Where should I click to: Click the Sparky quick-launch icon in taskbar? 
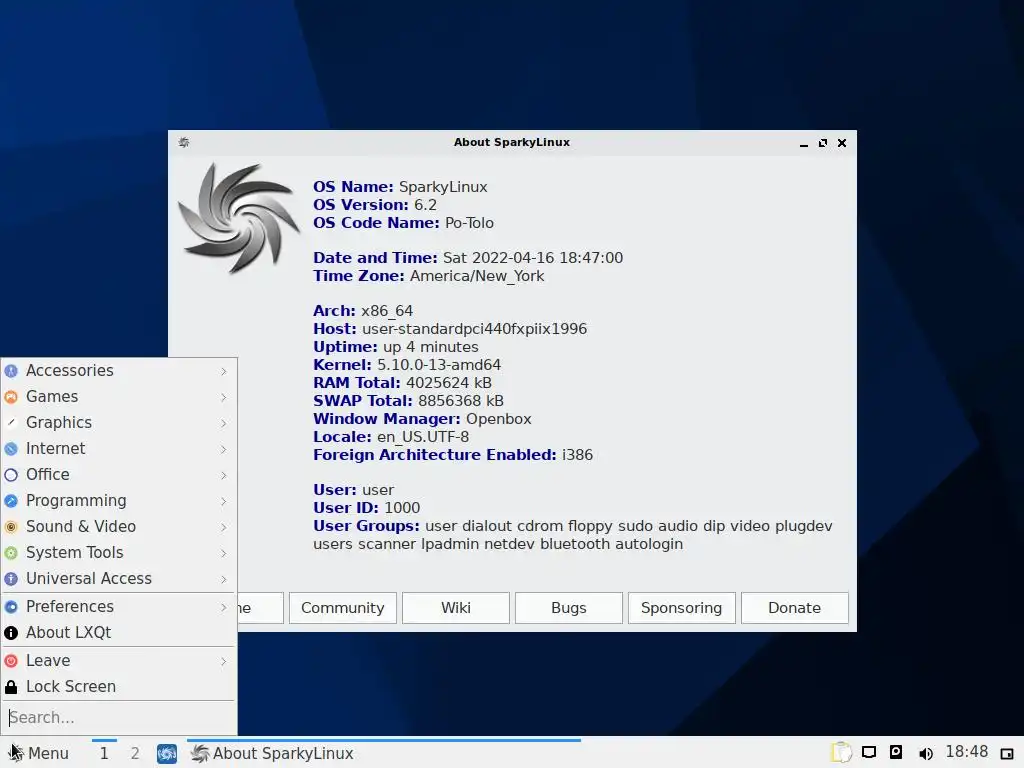click(x=167, y=754)
